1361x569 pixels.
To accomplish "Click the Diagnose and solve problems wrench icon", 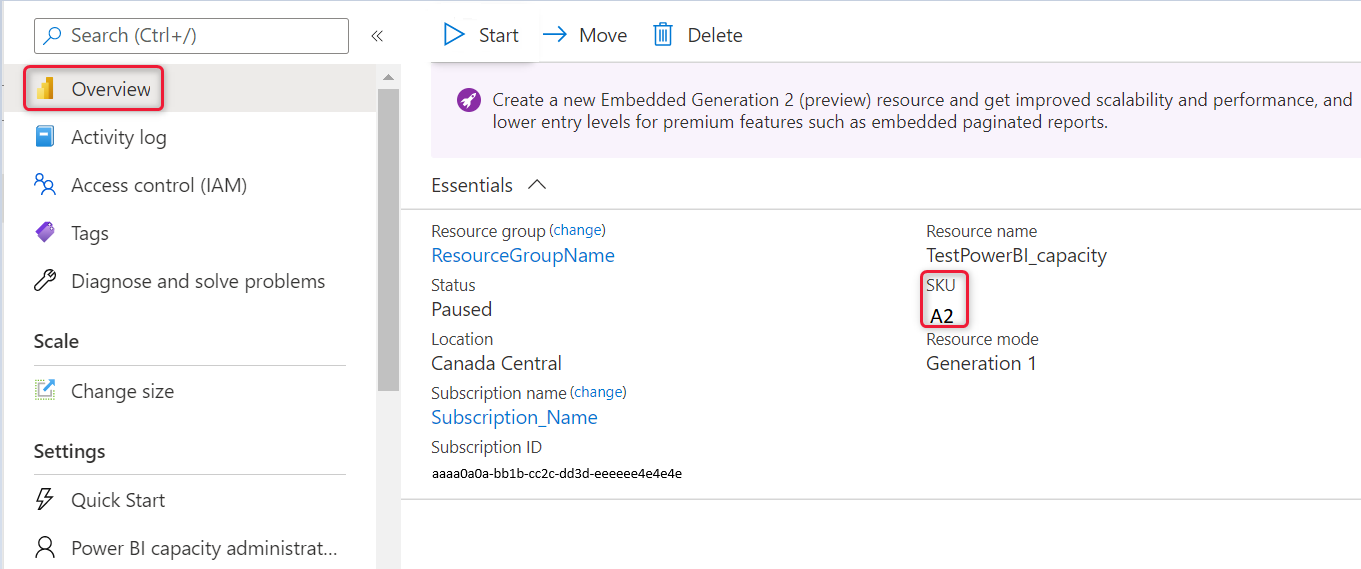I will pyautogui.click(x=45, y=281).
